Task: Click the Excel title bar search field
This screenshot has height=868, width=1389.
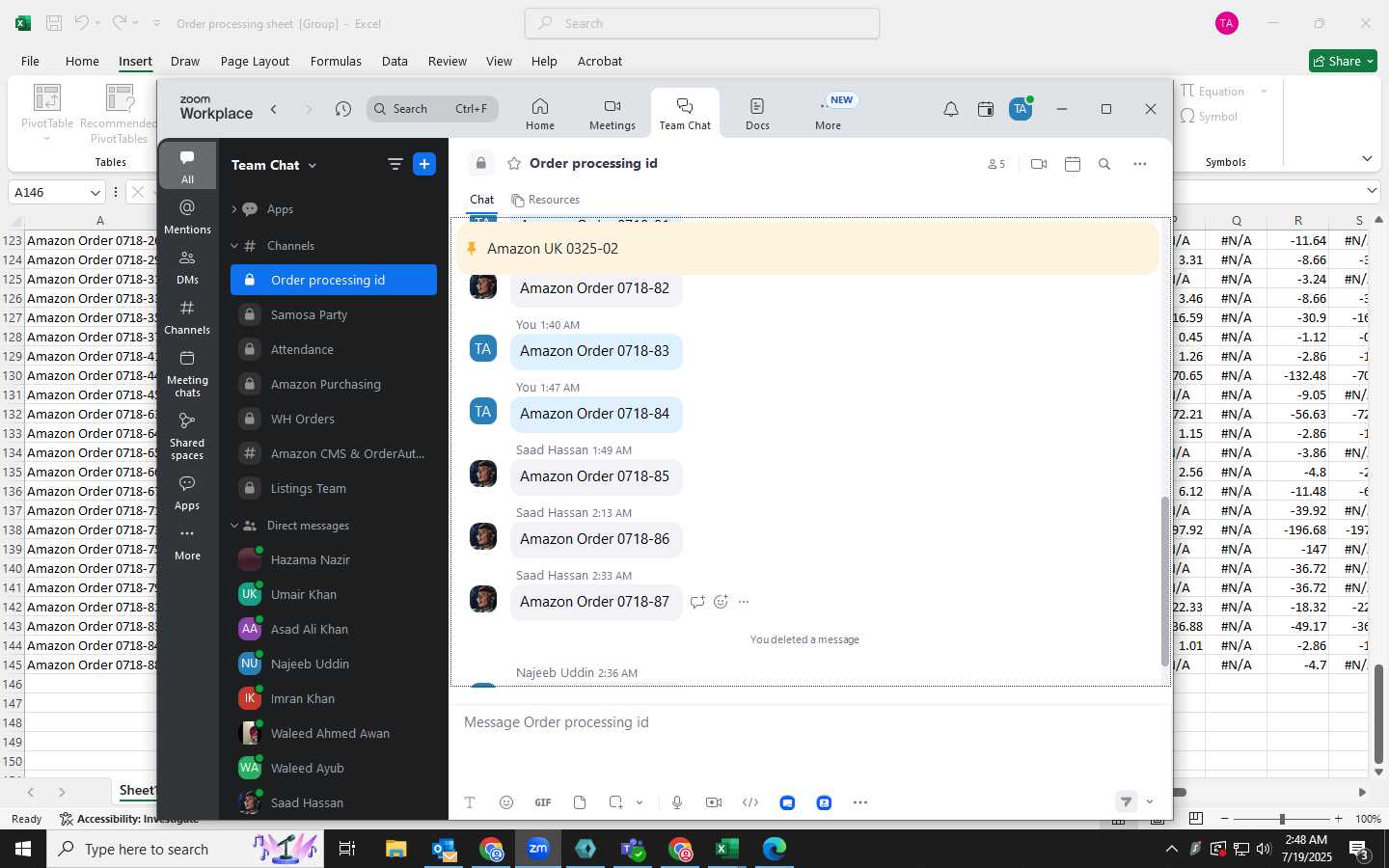Action: 702,23
